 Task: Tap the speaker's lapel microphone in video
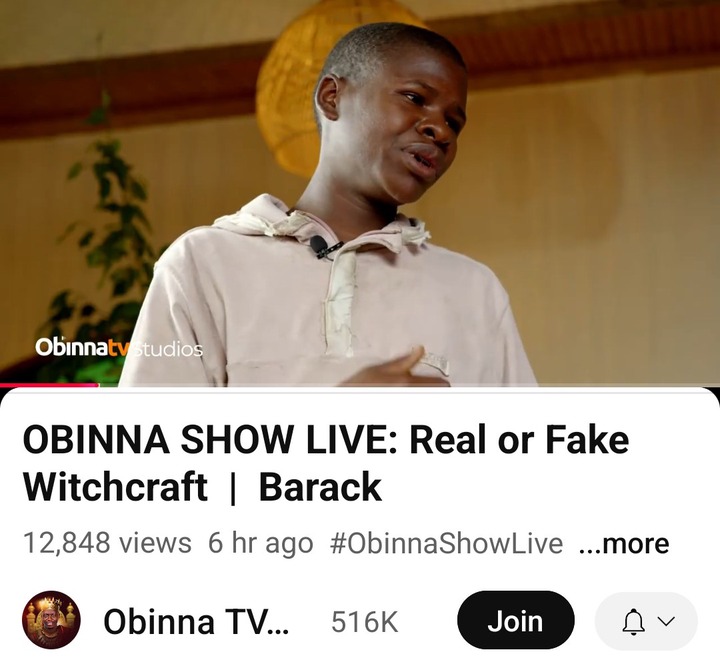click(x=320, y=246)
